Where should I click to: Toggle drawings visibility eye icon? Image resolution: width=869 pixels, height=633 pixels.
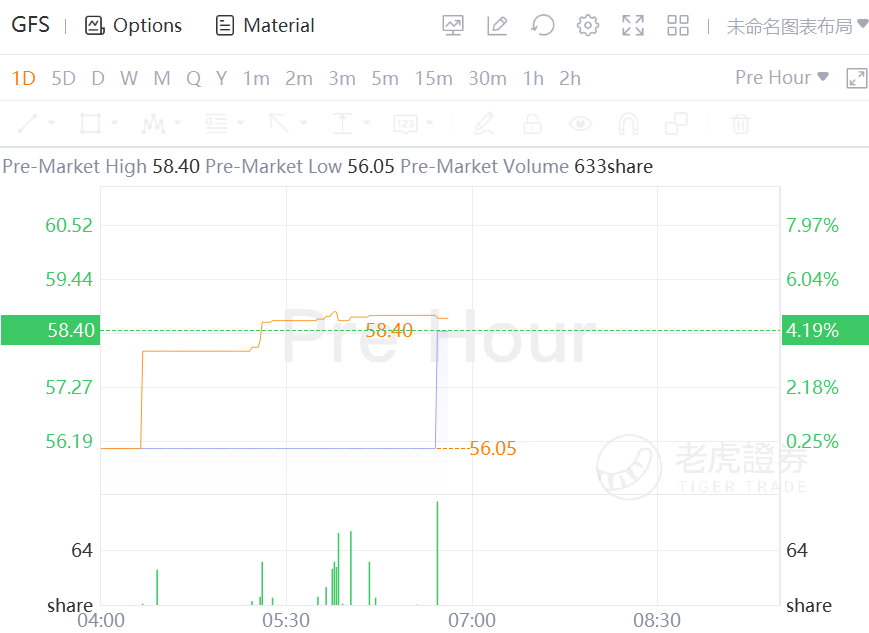tap(580, 124)
